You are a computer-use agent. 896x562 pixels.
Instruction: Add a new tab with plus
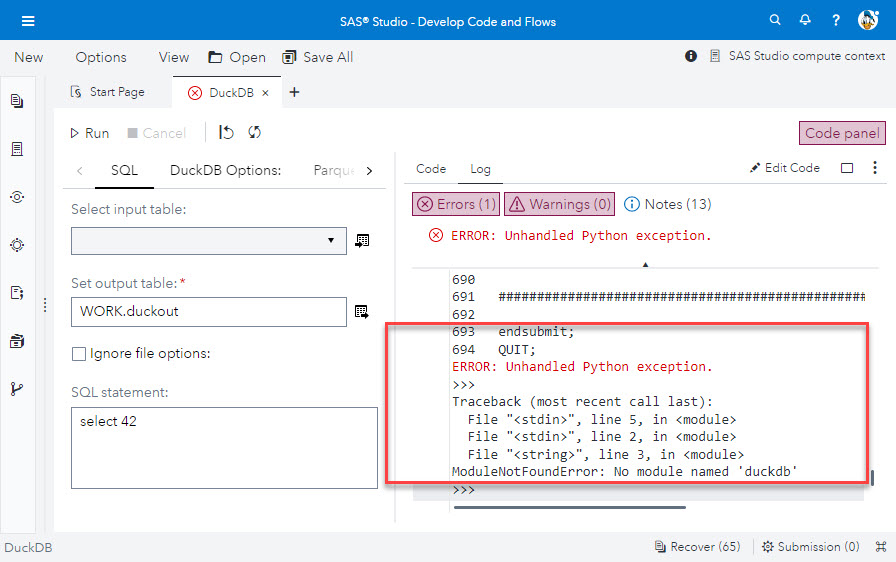click(294, 92)
